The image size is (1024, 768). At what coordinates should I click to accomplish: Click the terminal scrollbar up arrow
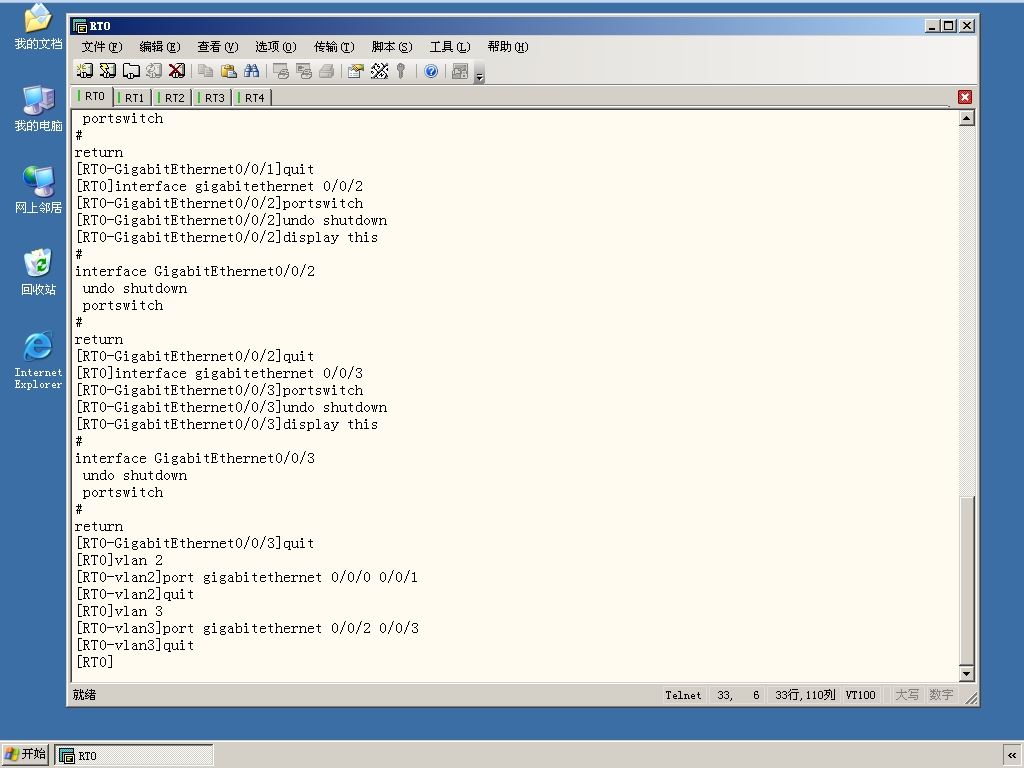click(x=967, y=118)
